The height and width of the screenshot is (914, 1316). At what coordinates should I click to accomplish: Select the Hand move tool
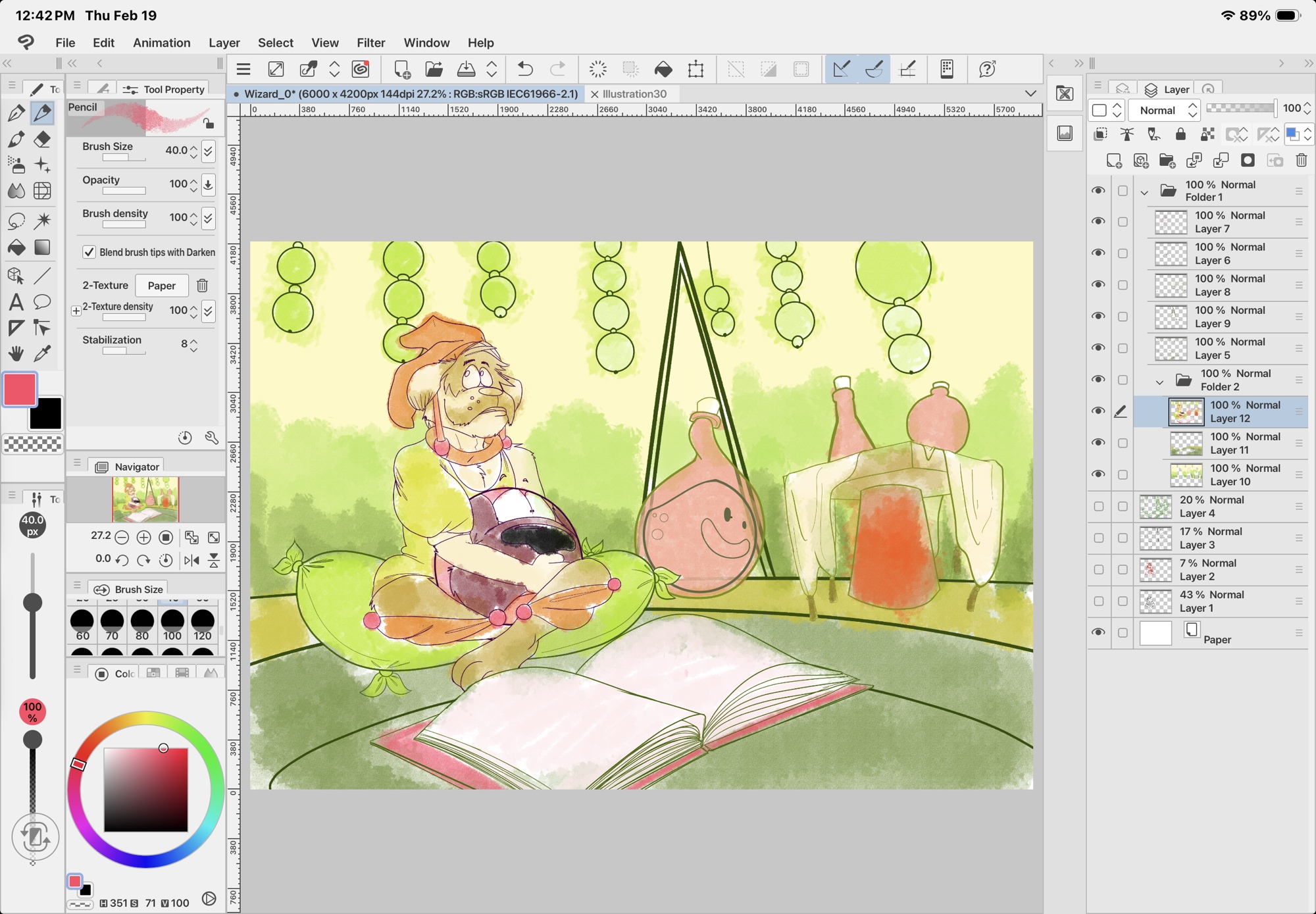pos(16,353)
